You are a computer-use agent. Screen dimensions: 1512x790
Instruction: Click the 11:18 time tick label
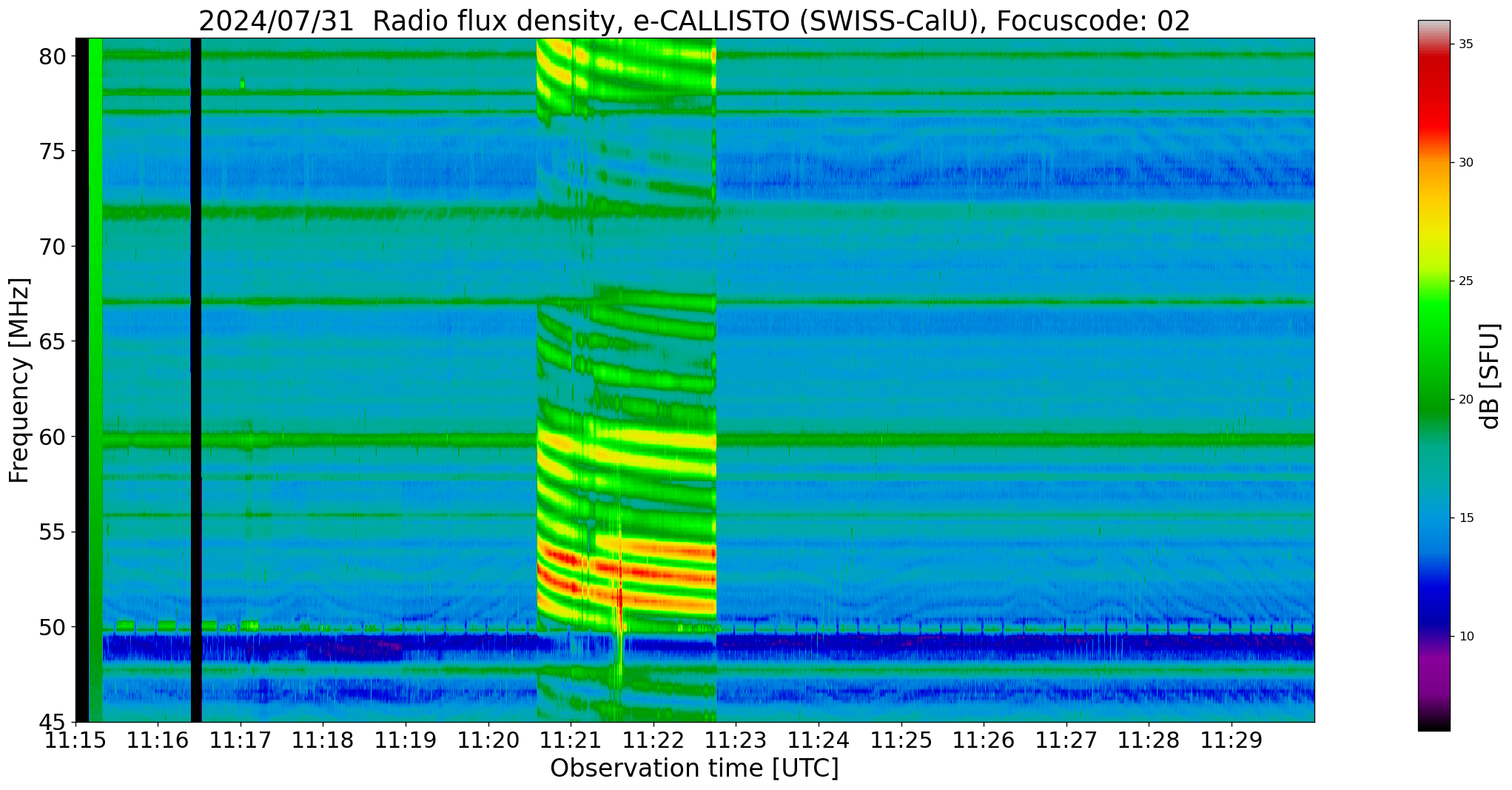coord(323,740)
